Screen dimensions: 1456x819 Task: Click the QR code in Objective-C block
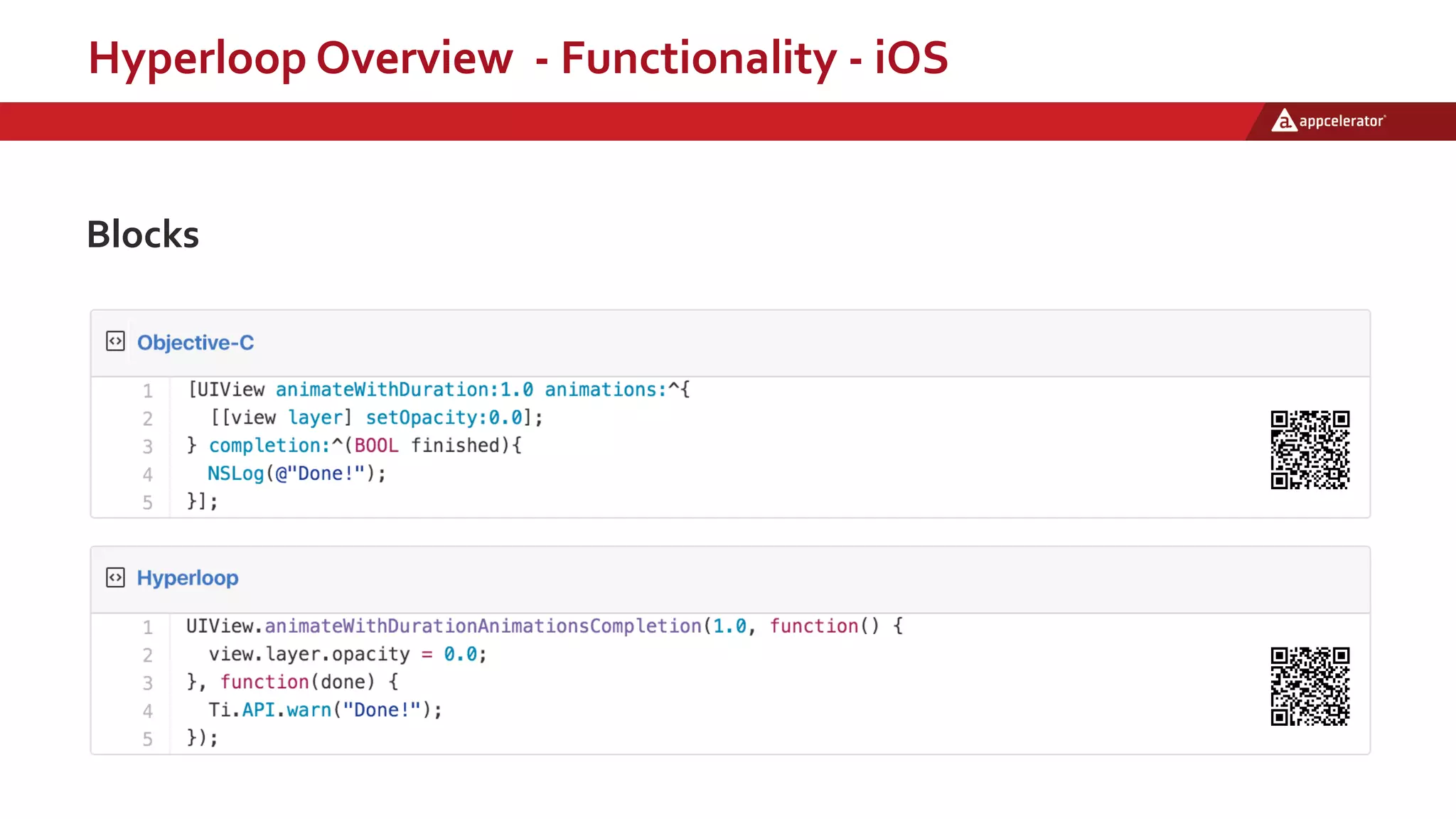(1310, 450)
